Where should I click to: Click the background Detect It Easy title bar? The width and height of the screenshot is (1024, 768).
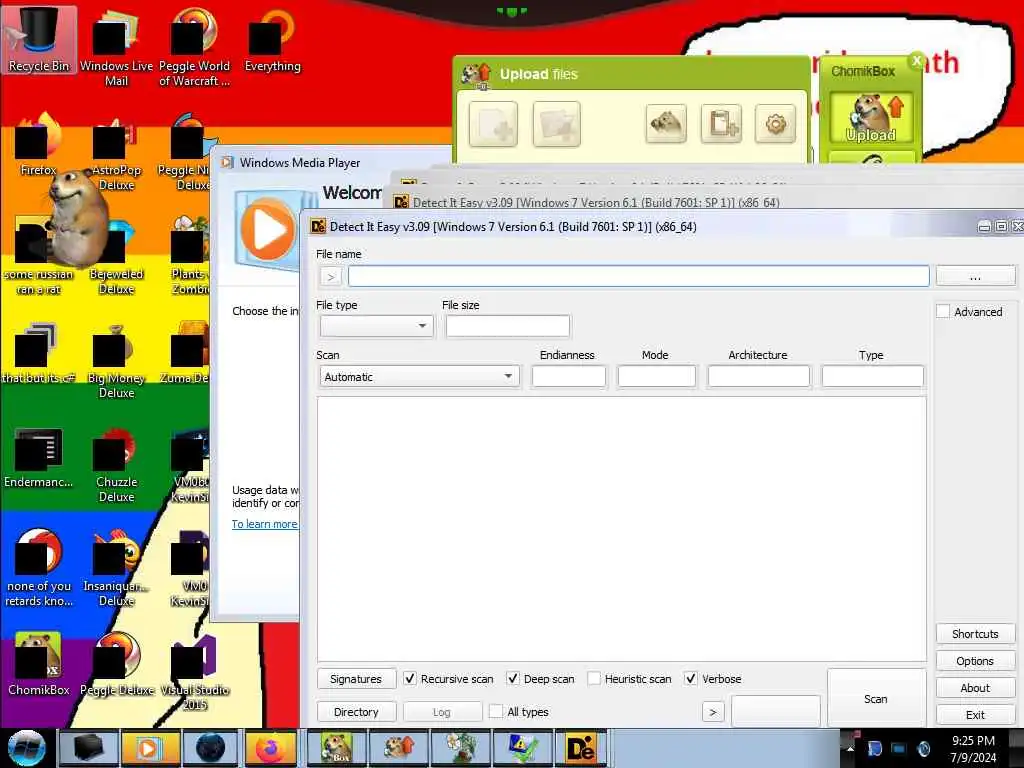pyautogui.click(x=705, y=202)
